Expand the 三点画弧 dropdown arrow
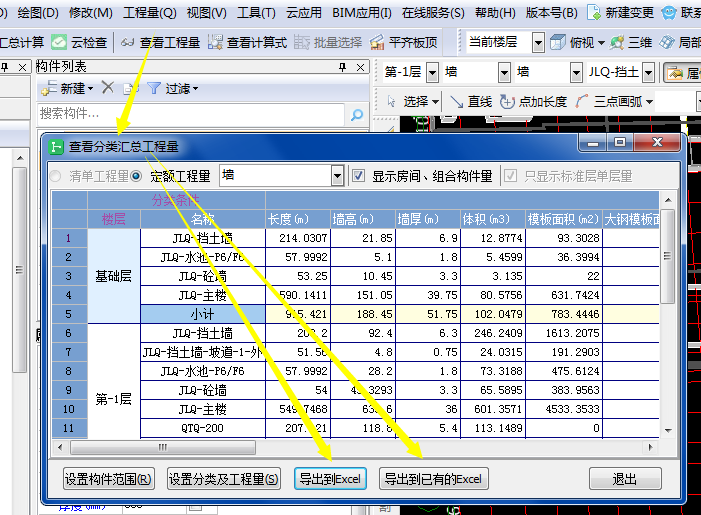 coord(649,102)
